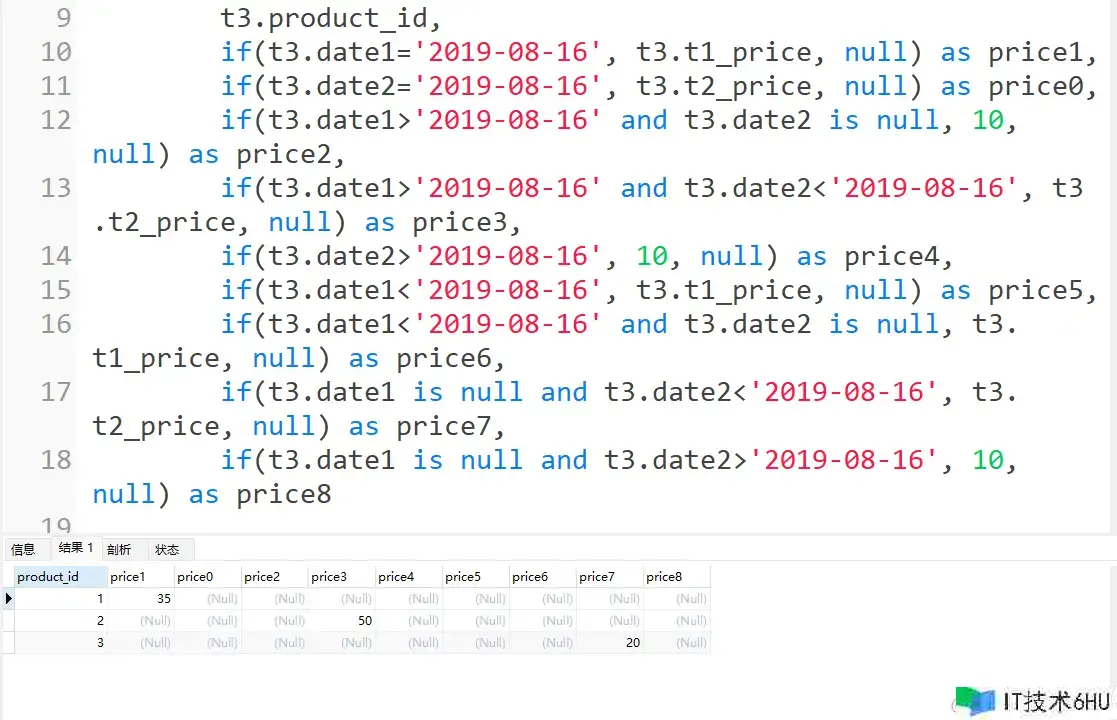Click the current row indicator arrow
The image size is (1117, 720).
(x=9, y=599)
